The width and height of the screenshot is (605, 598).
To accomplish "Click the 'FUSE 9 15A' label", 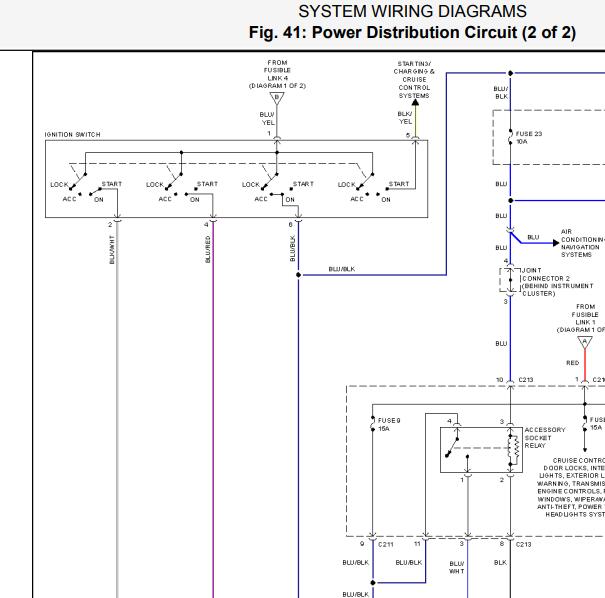I will tap(389, 424).
